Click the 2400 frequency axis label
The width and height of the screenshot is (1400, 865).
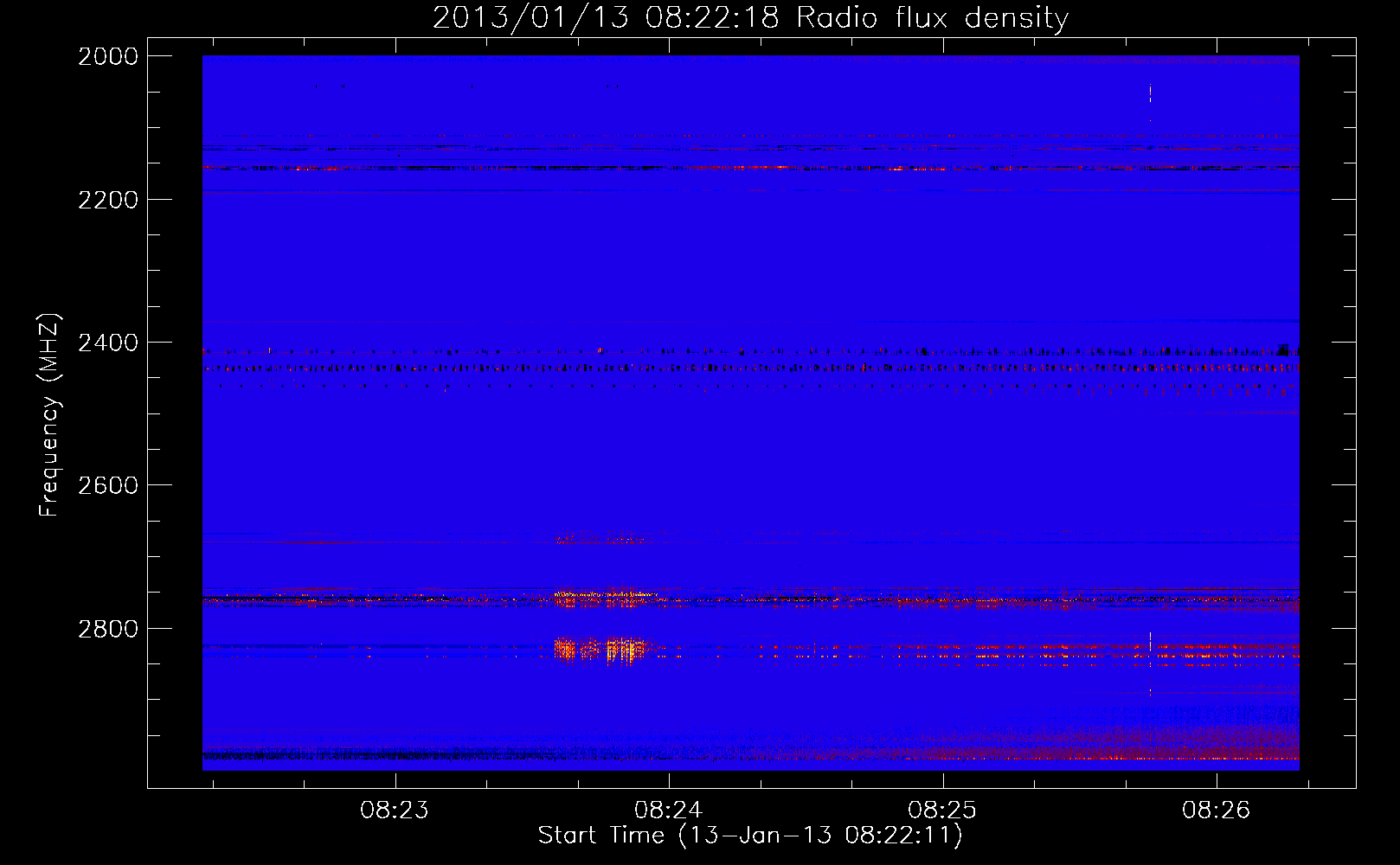[108, 343]
